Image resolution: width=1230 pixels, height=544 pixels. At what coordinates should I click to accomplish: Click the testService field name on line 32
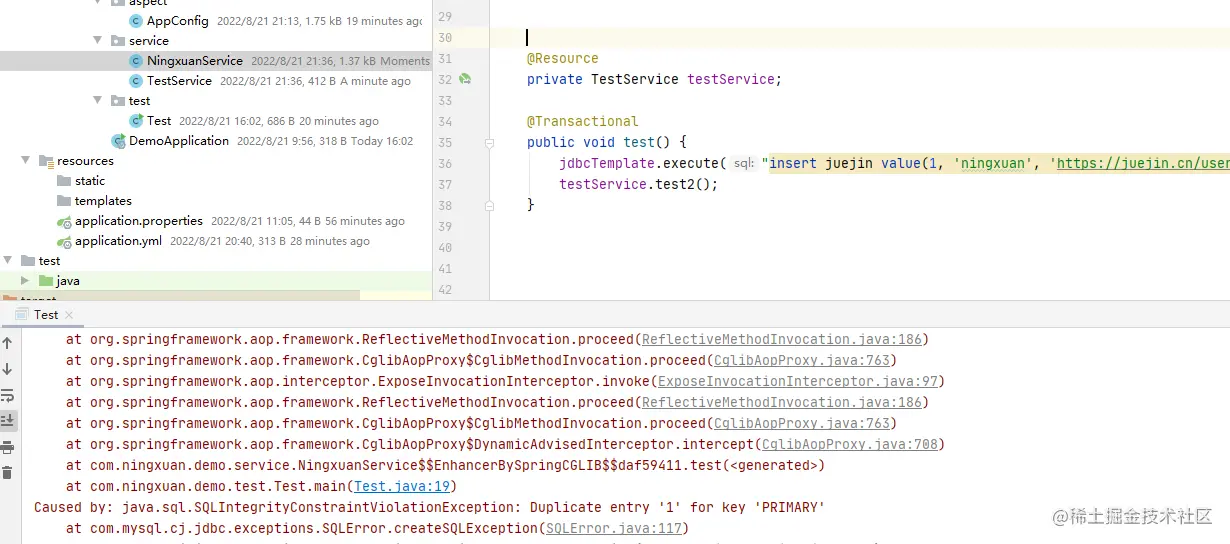[731, 79]
